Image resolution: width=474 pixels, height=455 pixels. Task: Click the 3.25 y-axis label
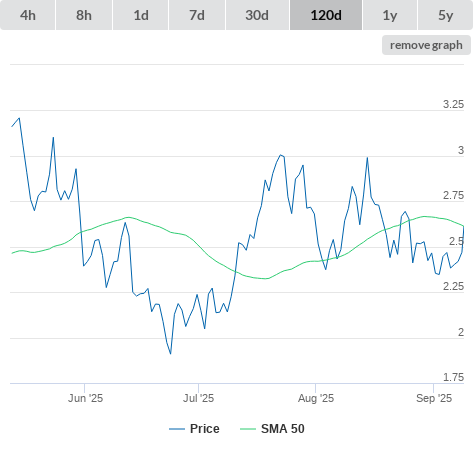coord(453,104)
